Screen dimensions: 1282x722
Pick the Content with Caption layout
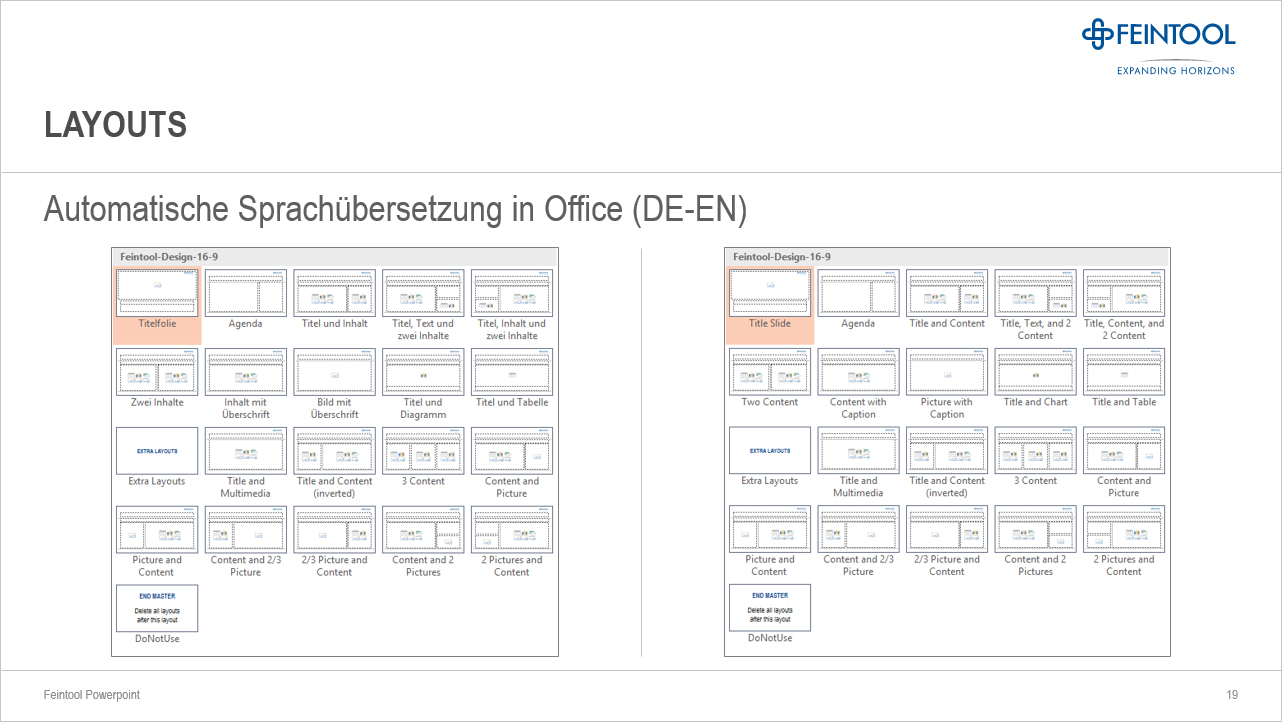(x=858, y=372)
